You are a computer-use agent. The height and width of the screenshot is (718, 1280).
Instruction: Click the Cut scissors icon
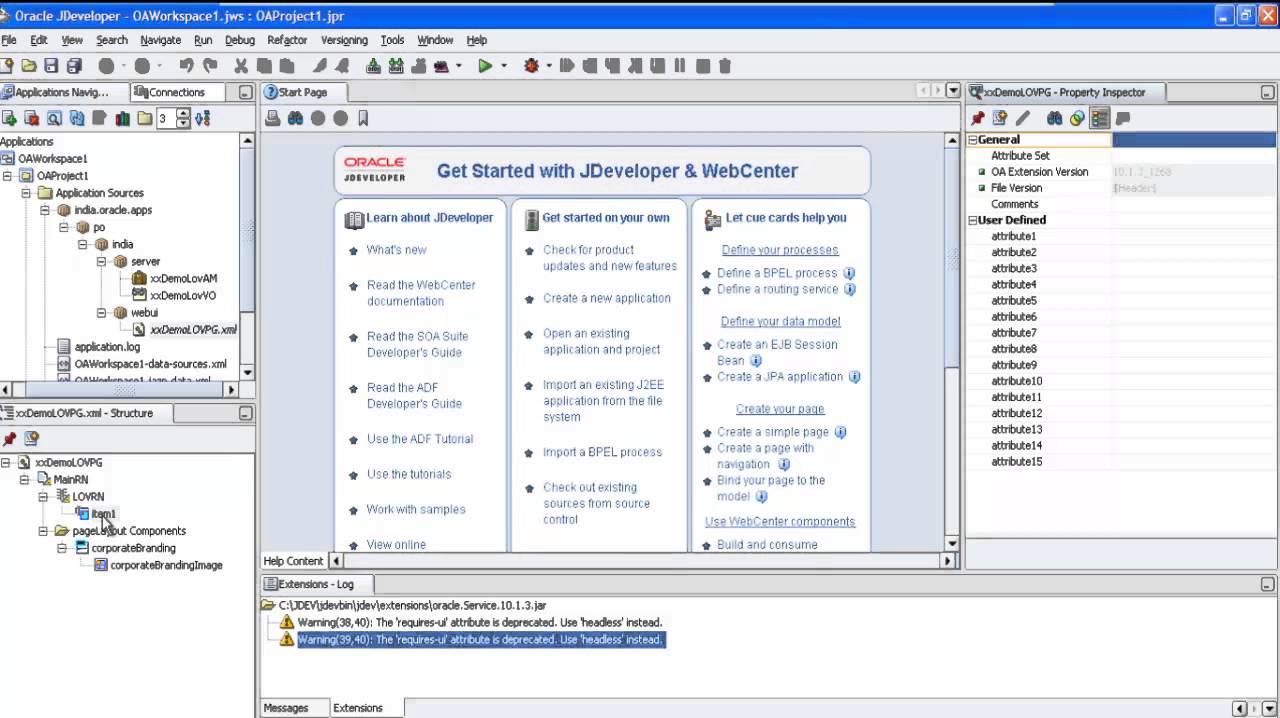[x=240, y=66]
